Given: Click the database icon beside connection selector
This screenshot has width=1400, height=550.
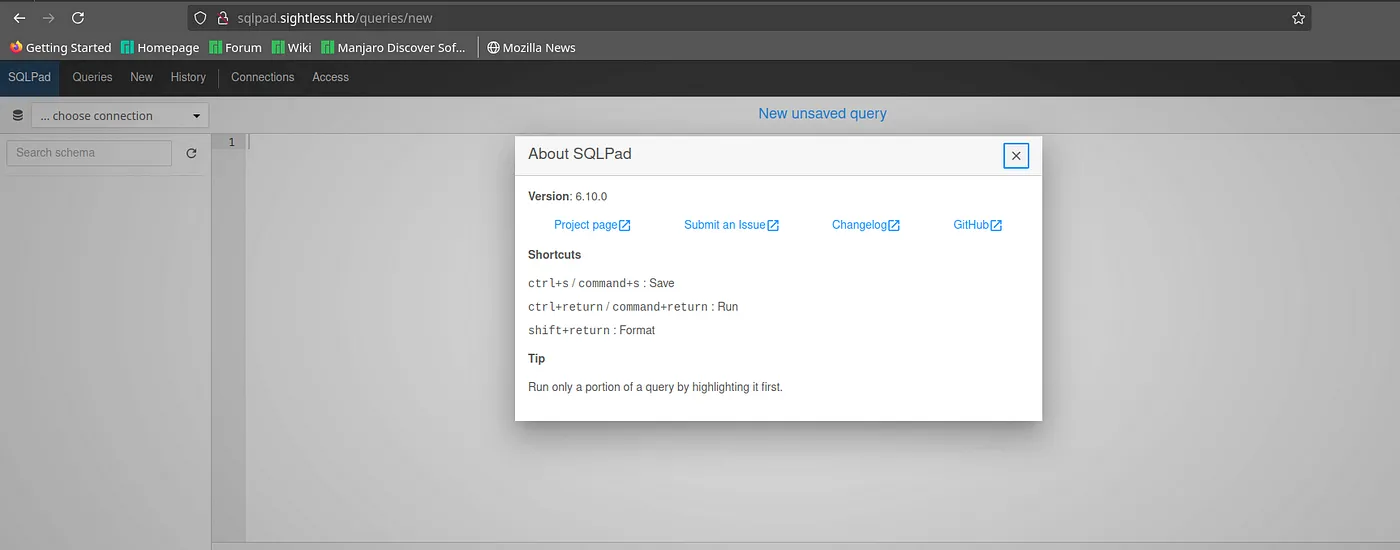Looking at the screenshot, I should 17,116.
